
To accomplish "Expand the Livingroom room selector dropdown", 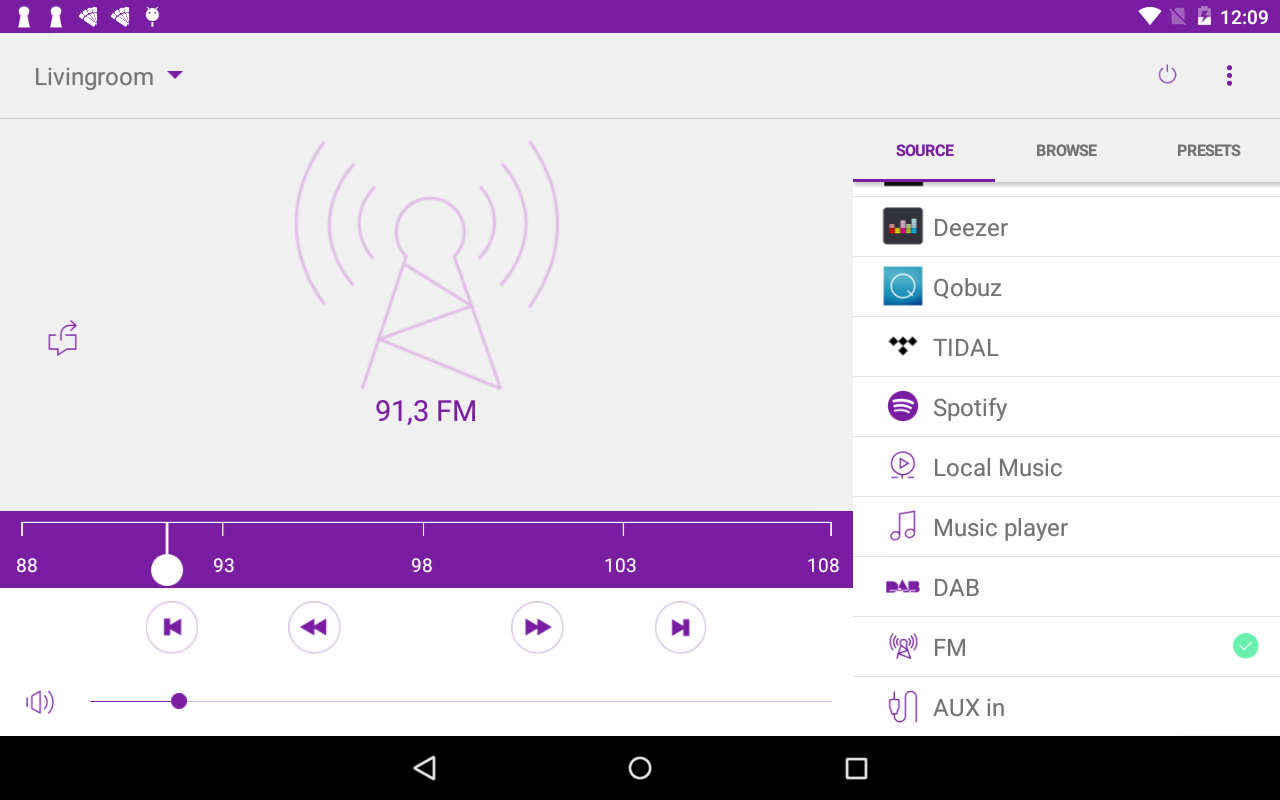I will click(x=109, y=77).
